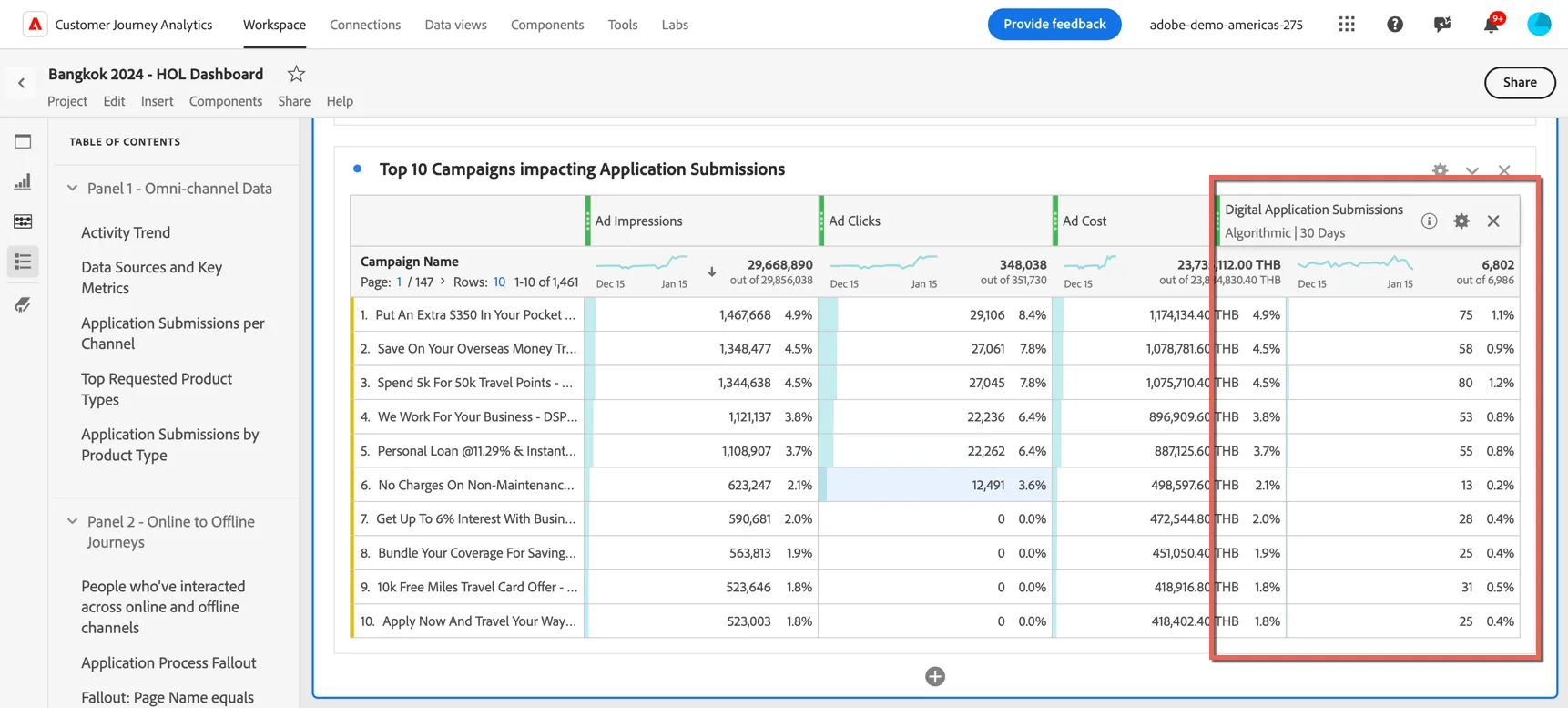Switch to Data views tab
Screen dimensions: 1568x708
[x=455, y=25]
